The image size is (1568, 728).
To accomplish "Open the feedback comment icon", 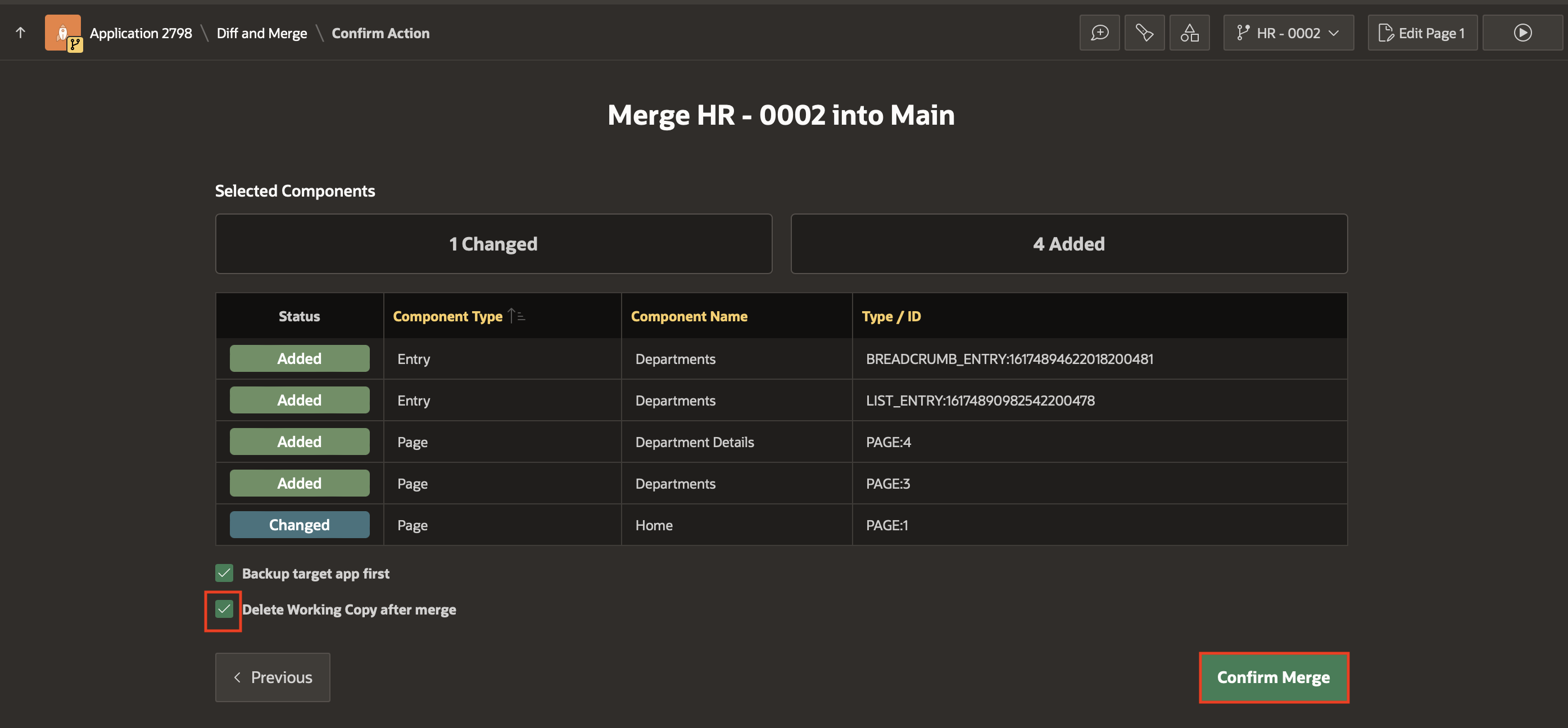I will [1099, 33].
